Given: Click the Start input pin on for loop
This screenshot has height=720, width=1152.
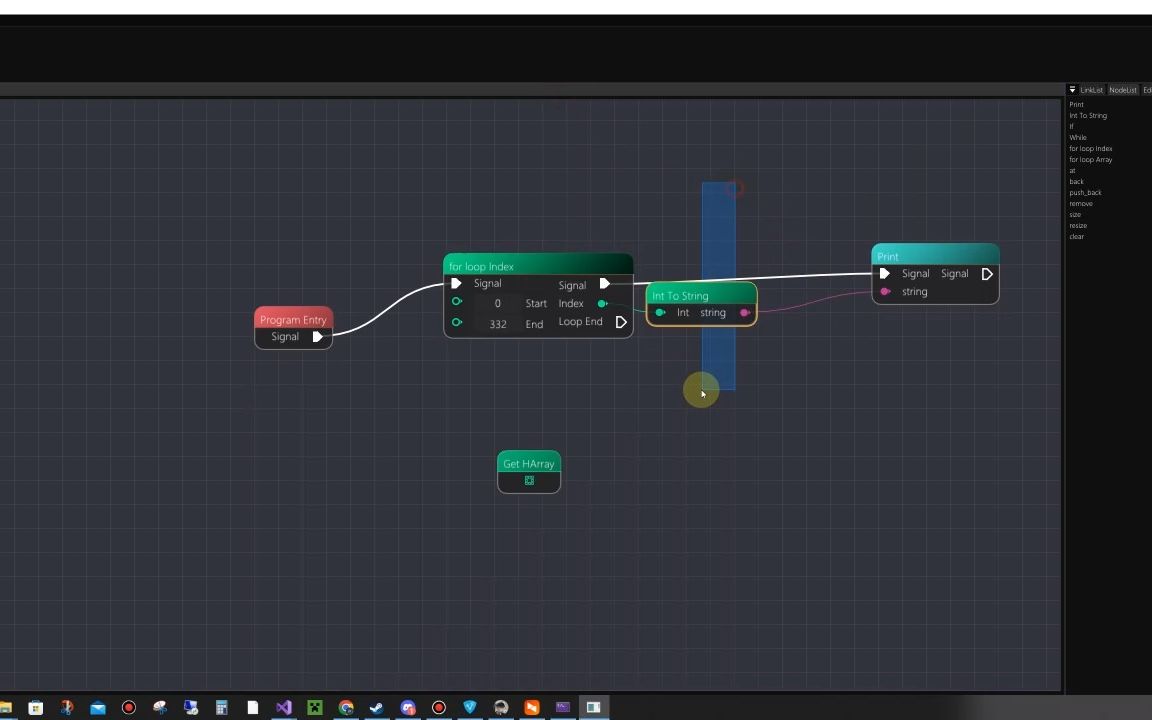Looking at the screenshot, I should pos(457,302).
